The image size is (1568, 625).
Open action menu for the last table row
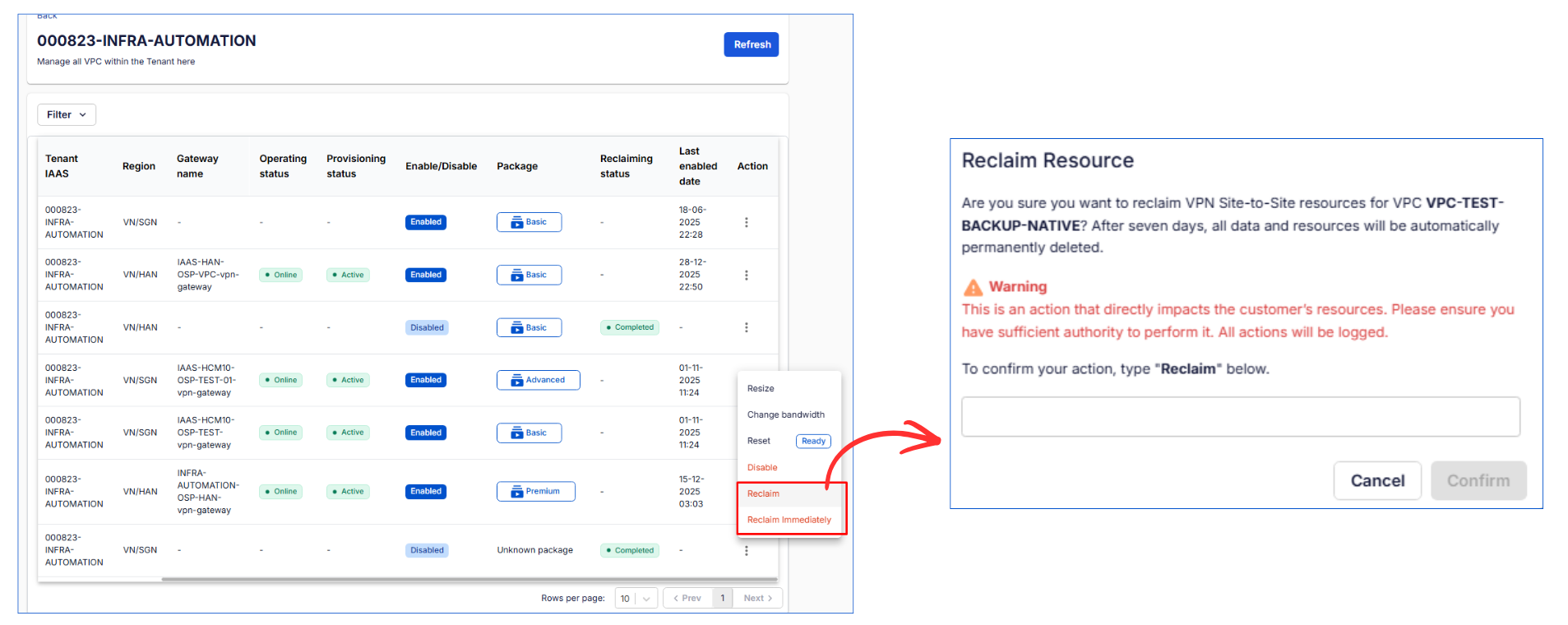click(x=746, y=550)
